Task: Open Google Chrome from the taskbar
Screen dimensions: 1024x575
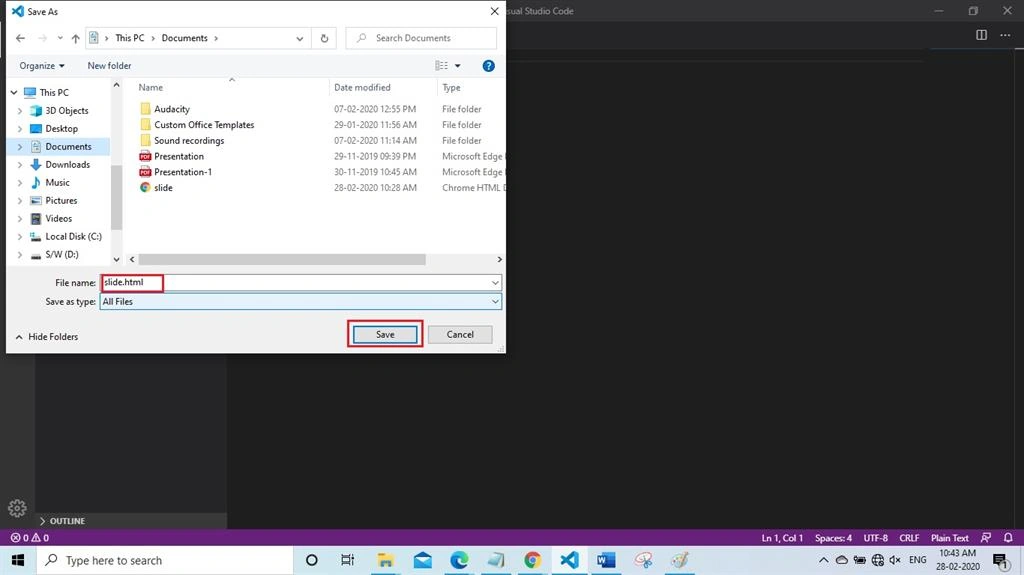Action: [x=532, y=560]
